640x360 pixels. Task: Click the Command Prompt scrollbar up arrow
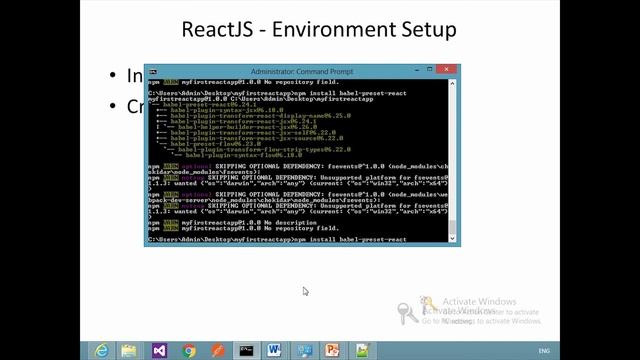coord(452,83)
